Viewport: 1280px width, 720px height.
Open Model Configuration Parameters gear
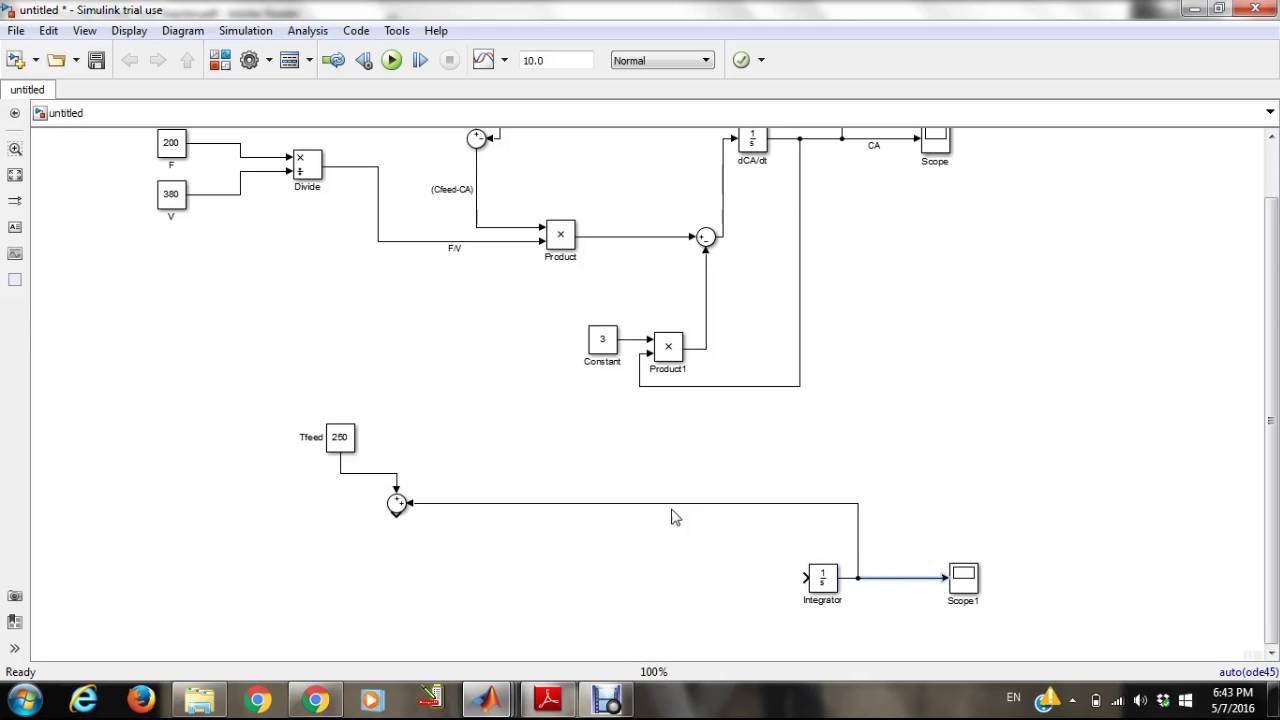tap(249, 60)
